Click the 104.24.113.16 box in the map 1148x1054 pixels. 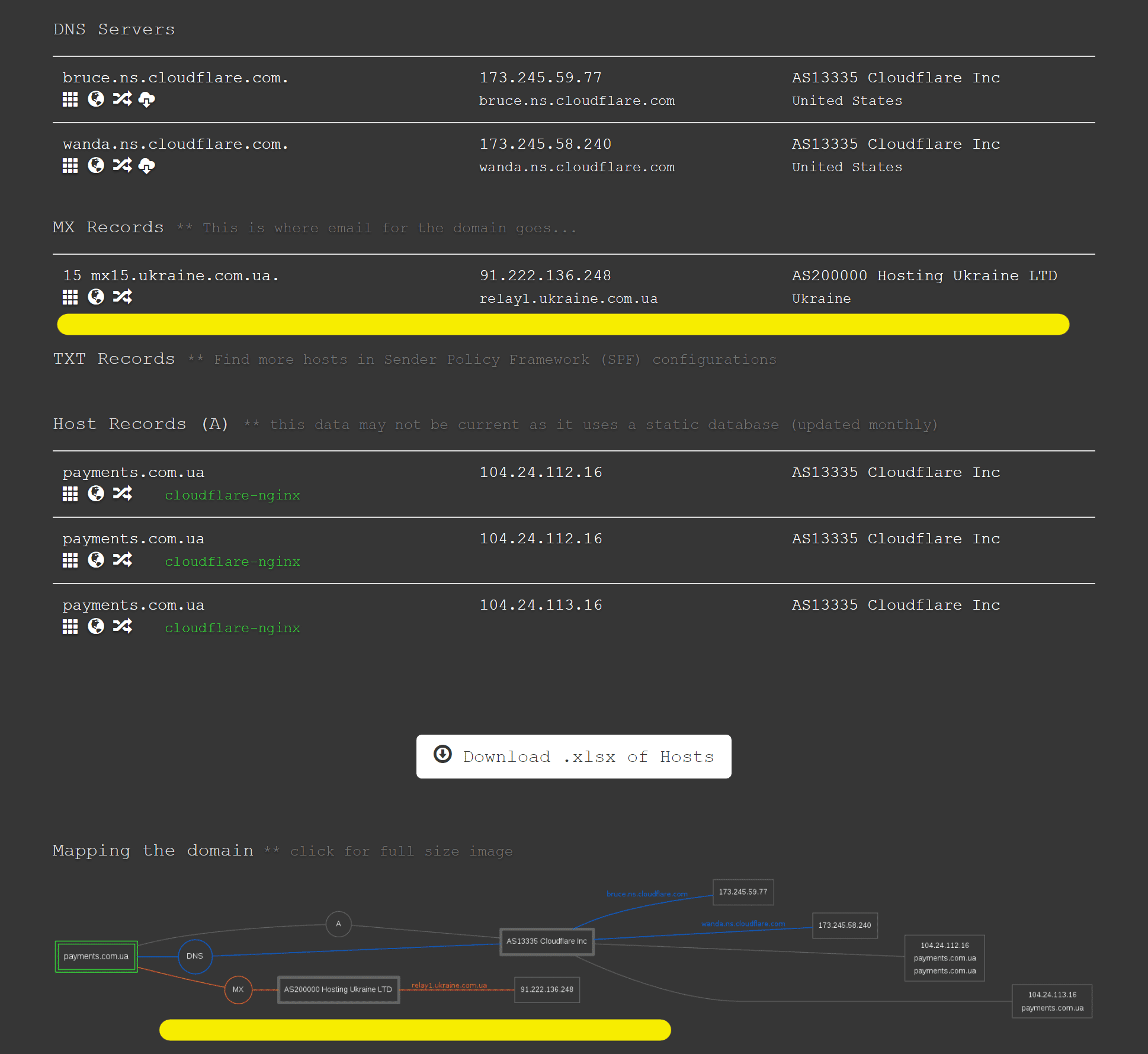(1052, 1001)
